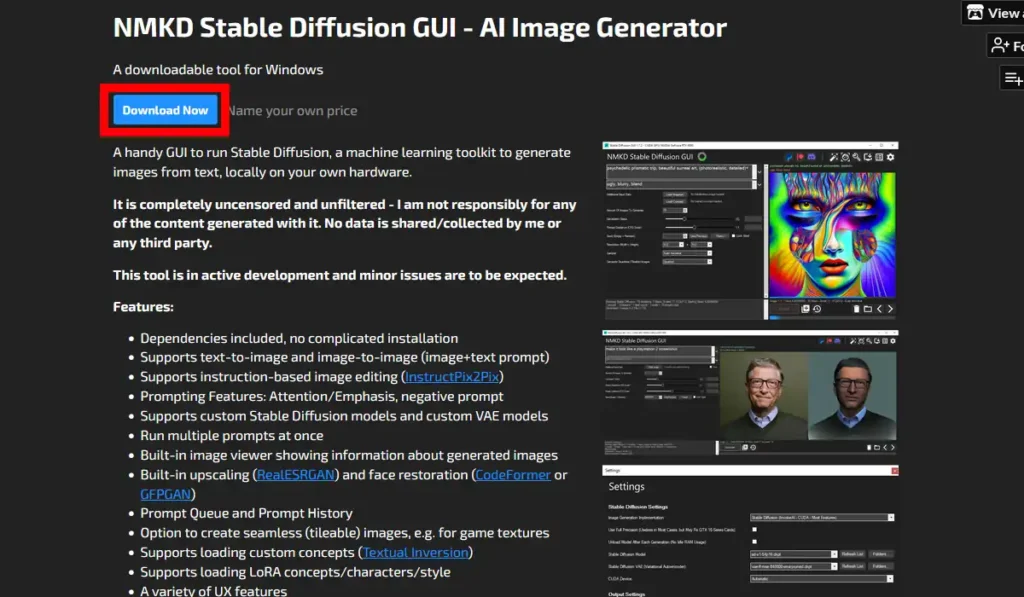Click the "Name your own price" text
This screenshot has height=597, width=1024.
[x=293, y=111]
